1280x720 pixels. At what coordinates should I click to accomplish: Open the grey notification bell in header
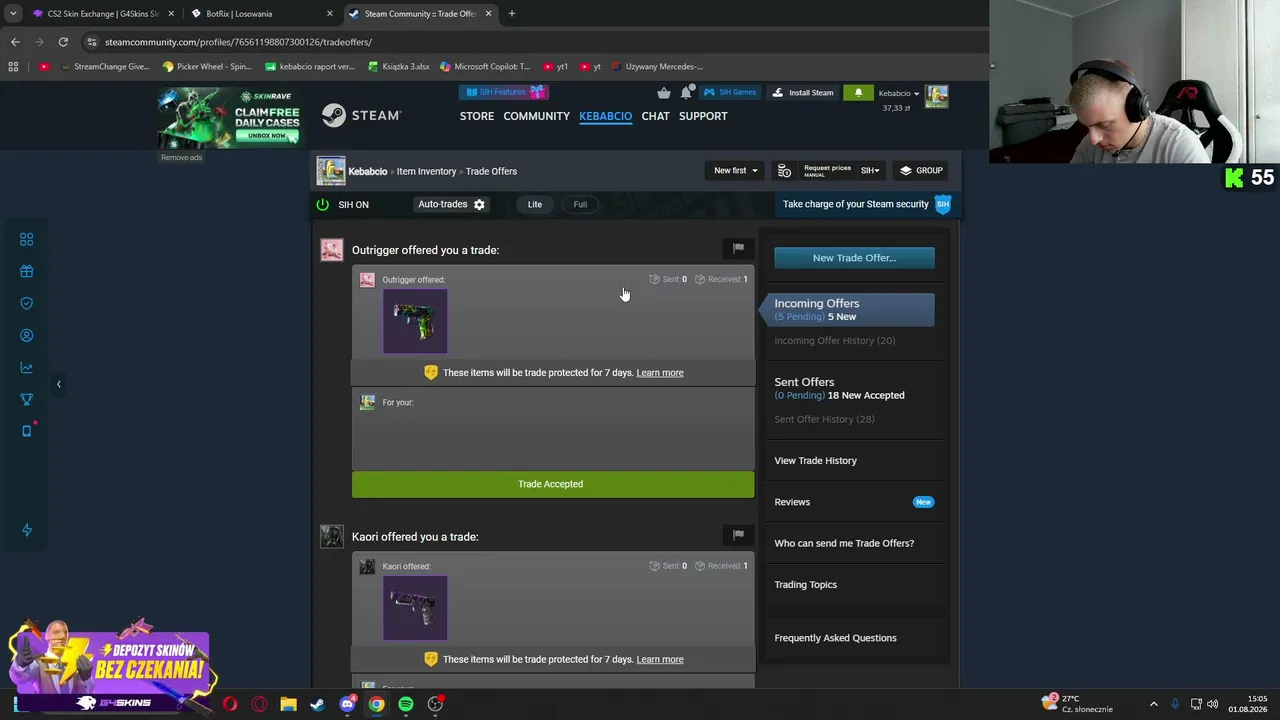tap(687, 93)
